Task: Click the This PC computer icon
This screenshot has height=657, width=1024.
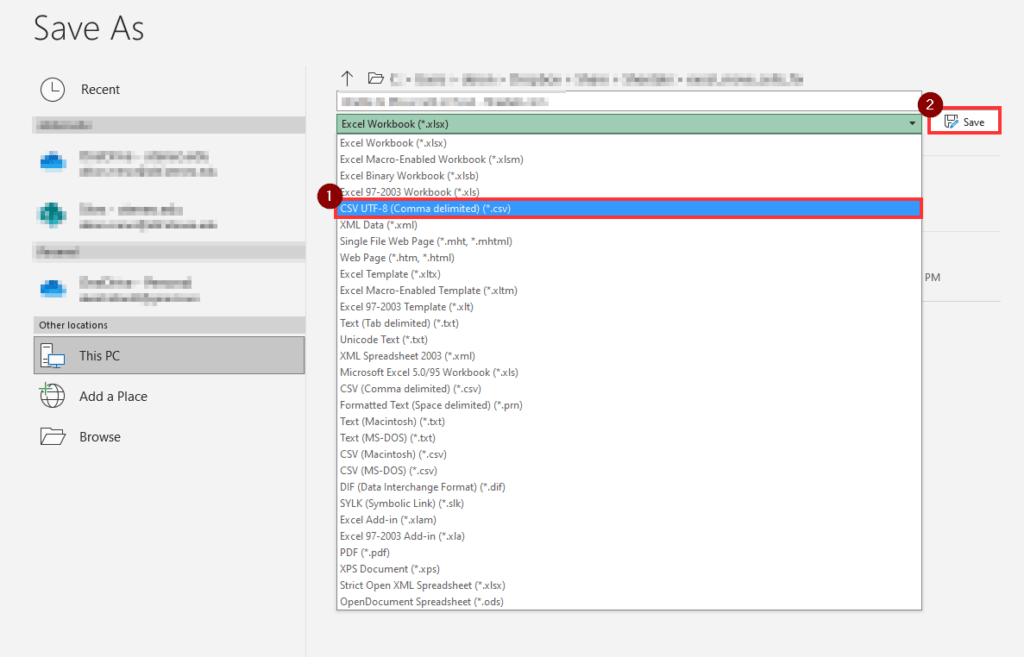Action: (55, 356)
